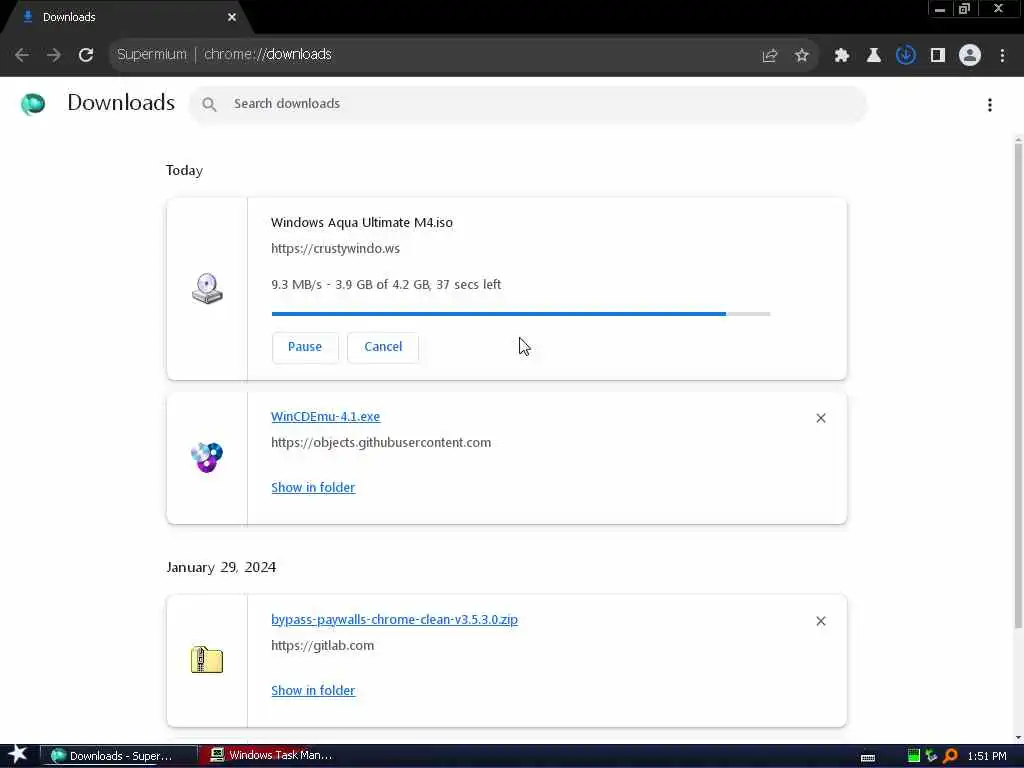Remove WinCDEmu-4.1.exe from the list
The height and width of the screenshot is (768, 1024).
click(x=821, y=418)
